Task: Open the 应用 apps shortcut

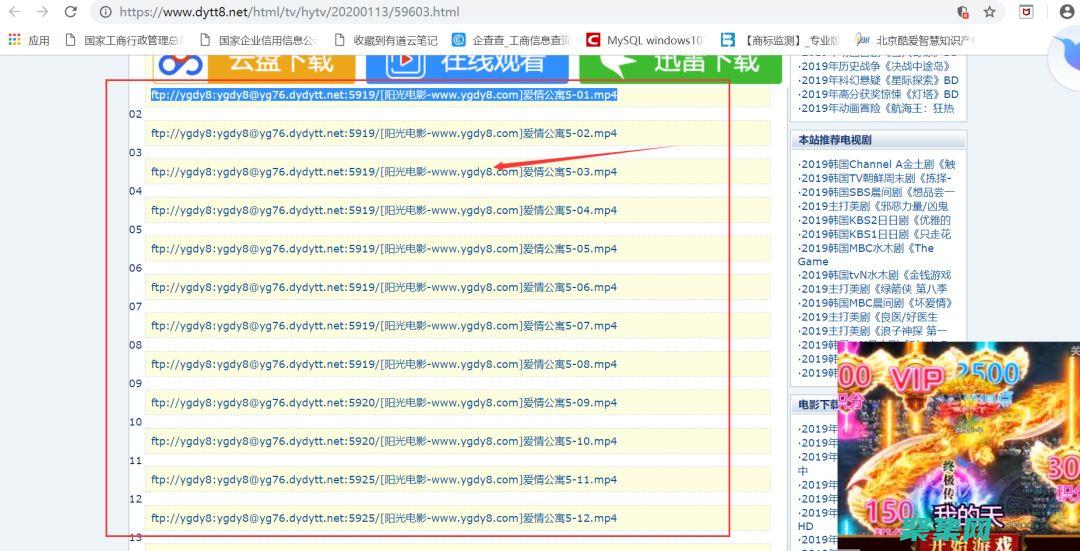Action: pyautogui.click(x=29, y=40)
